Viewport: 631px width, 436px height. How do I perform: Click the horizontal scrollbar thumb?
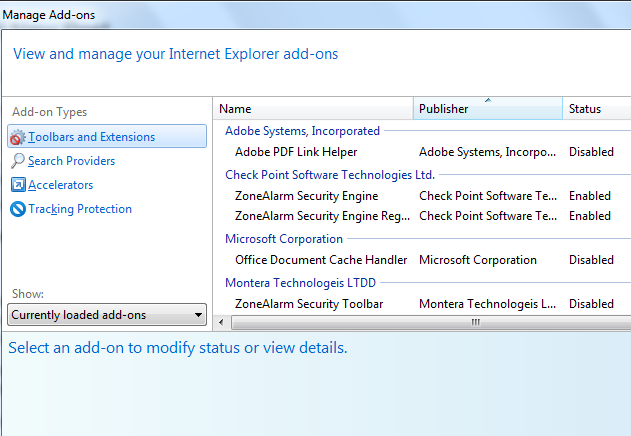click(x=431, y=322)
